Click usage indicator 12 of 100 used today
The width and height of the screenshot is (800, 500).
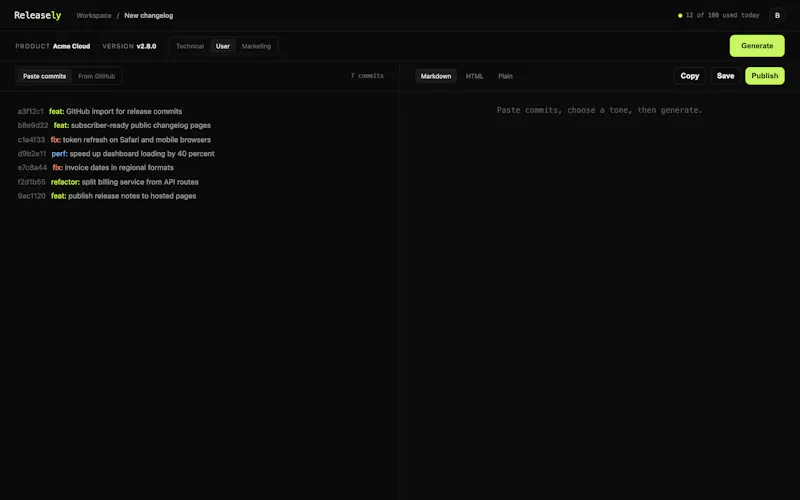pyautogui.click(x=718, y=15)
